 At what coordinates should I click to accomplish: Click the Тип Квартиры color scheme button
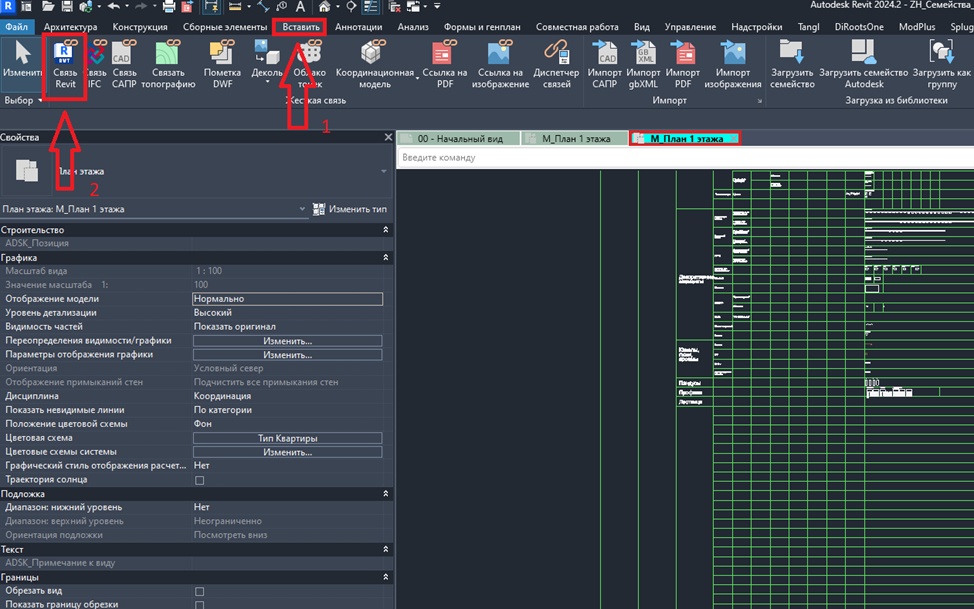click(288, 438)
